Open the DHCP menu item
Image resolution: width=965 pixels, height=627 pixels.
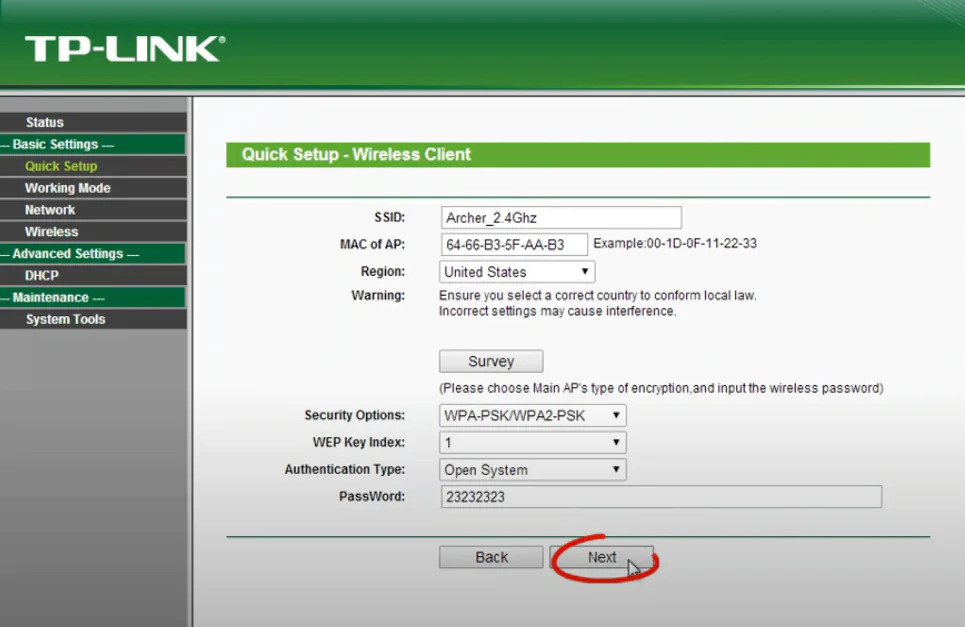94,275
